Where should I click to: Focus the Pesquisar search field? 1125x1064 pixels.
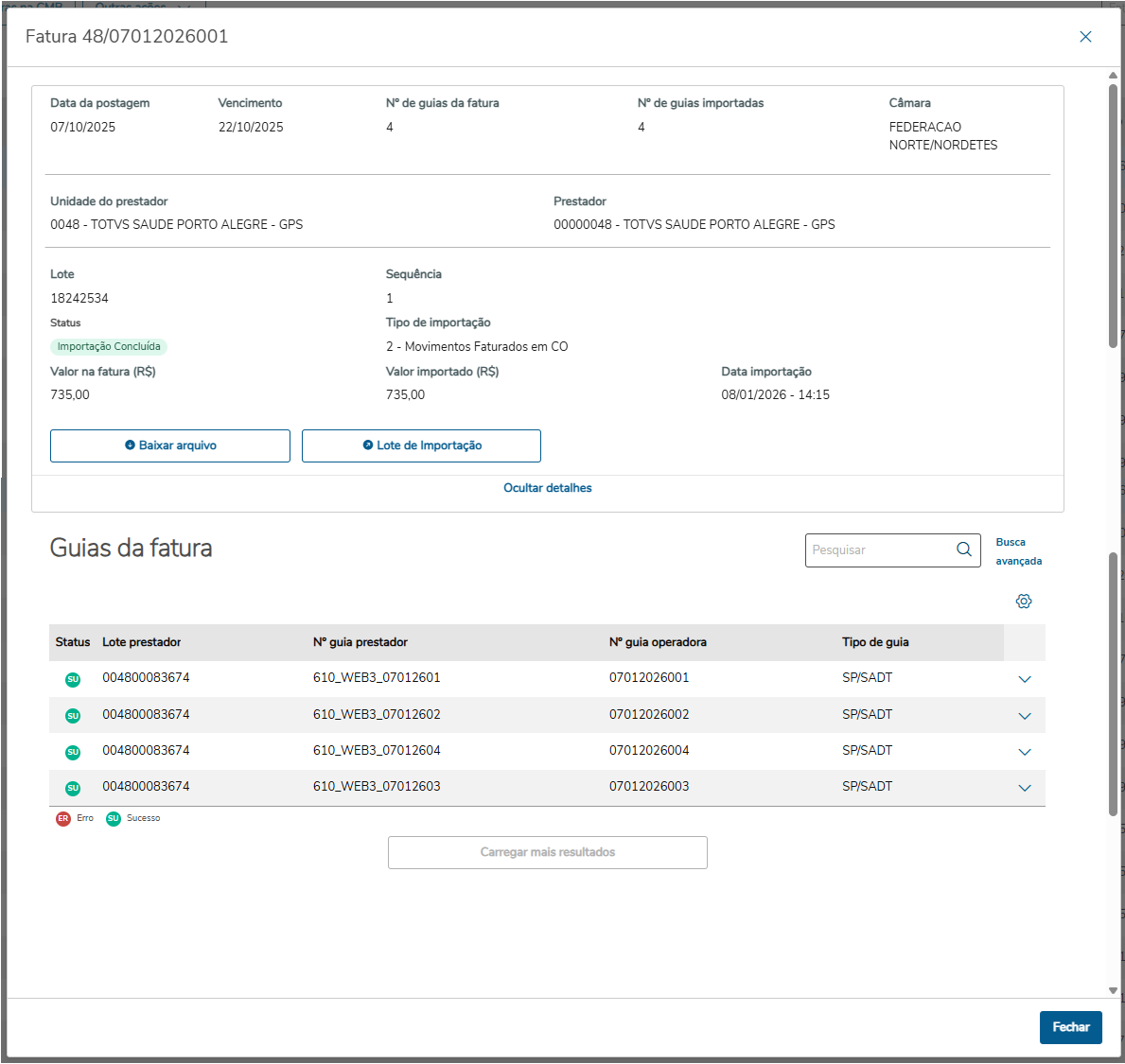pyautogui.click(x=878, y=550)
